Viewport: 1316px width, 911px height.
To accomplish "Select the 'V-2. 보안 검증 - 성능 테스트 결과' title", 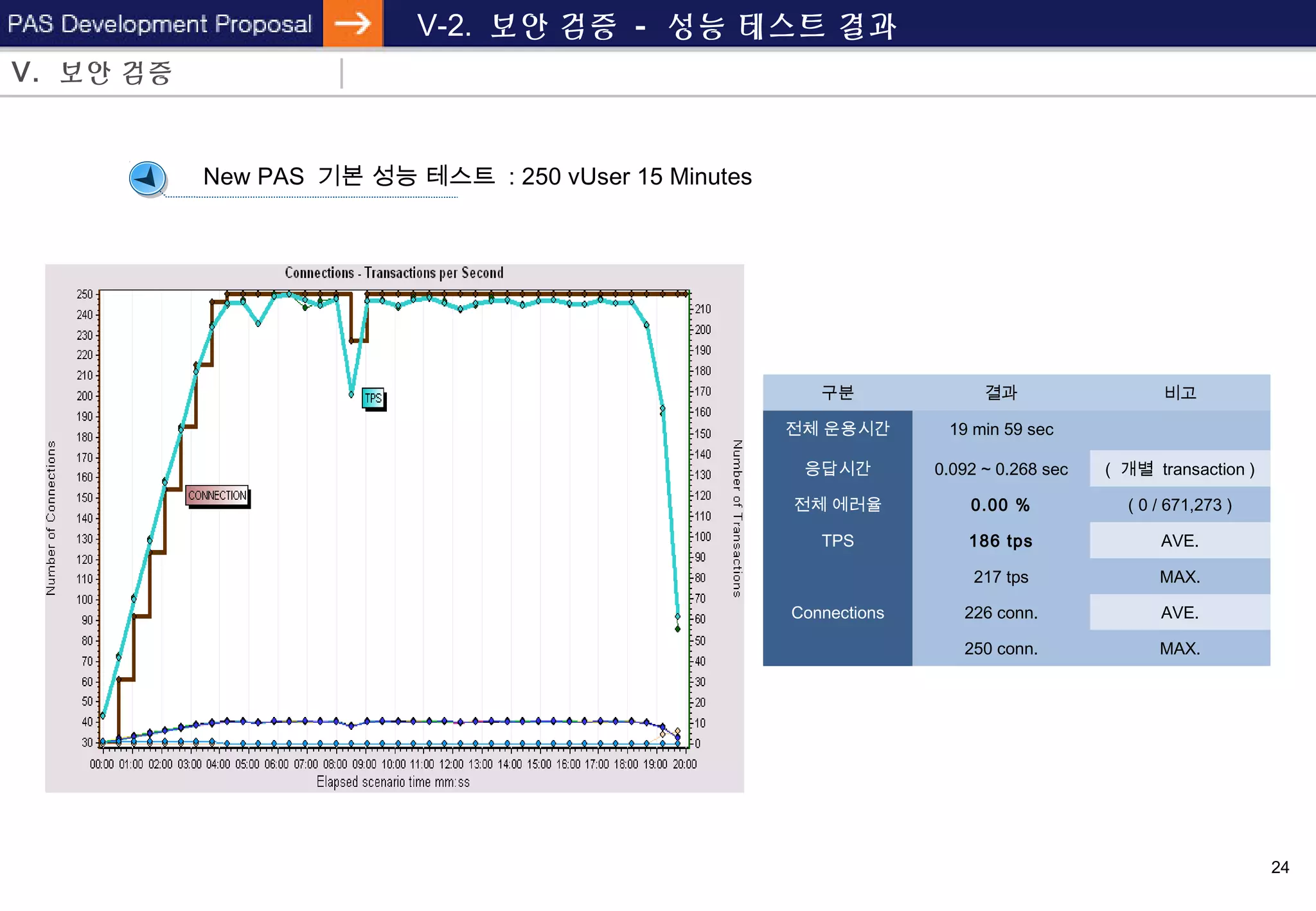I will pyautogui.click(x=655, y=26).
